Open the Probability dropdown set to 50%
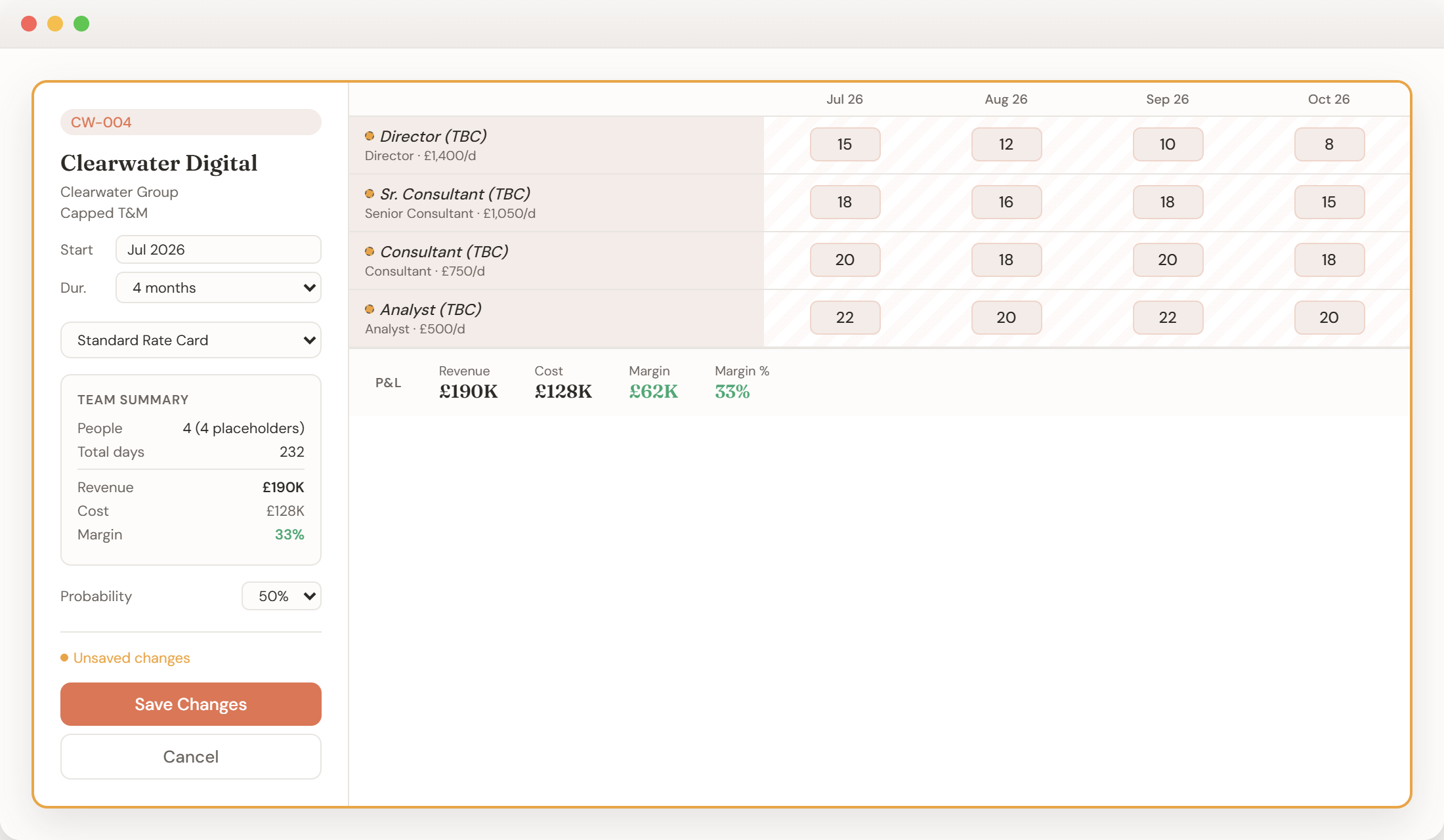The image size is (1444, 840). [x=281, y=596]
